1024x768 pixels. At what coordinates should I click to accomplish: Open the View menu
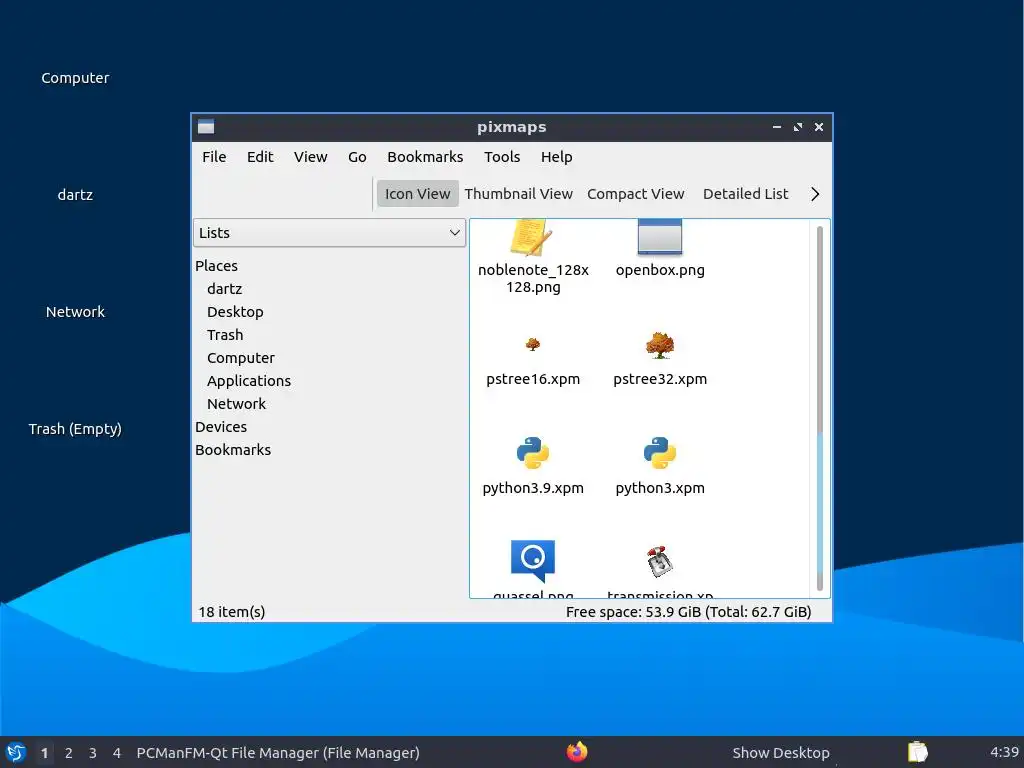point(310,157)
